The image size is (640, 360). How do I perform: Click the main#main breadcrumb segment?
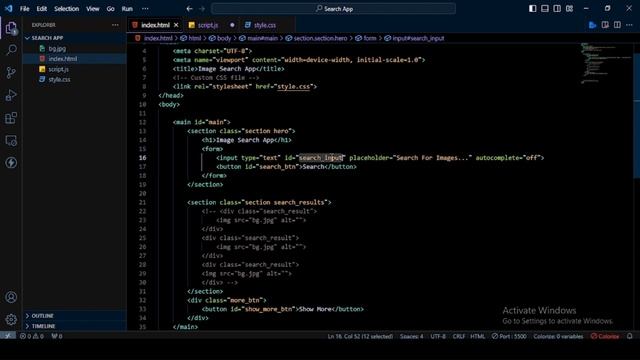(x=259, y=38)
